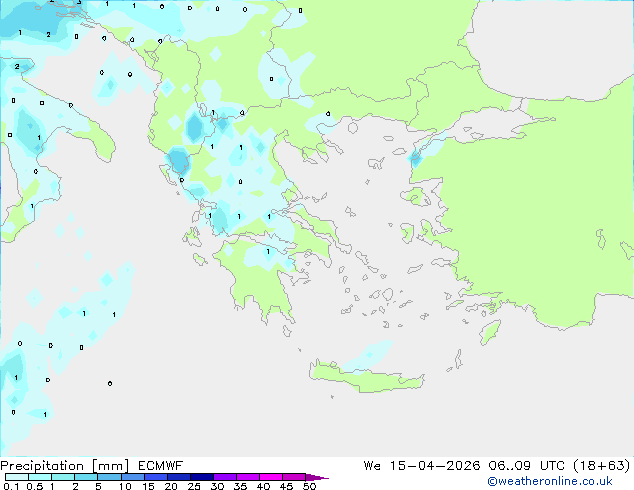Select the 20–25 mm dark blue swatch
This screenshot has width=634, height=490.
(x=178, y=477)
